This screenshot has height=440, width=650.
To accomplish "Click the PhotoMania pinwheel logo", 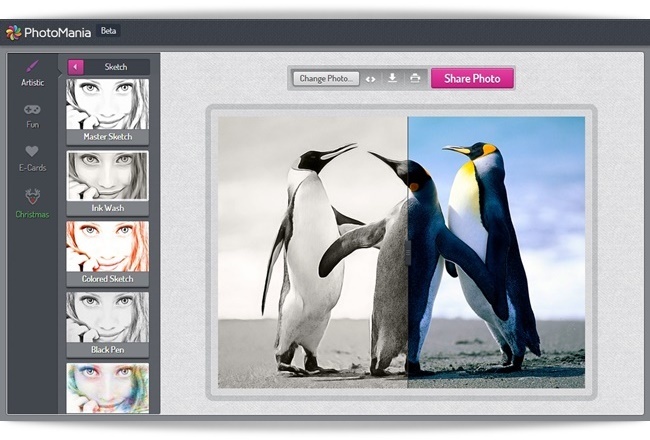I will [x=13, y=32].
